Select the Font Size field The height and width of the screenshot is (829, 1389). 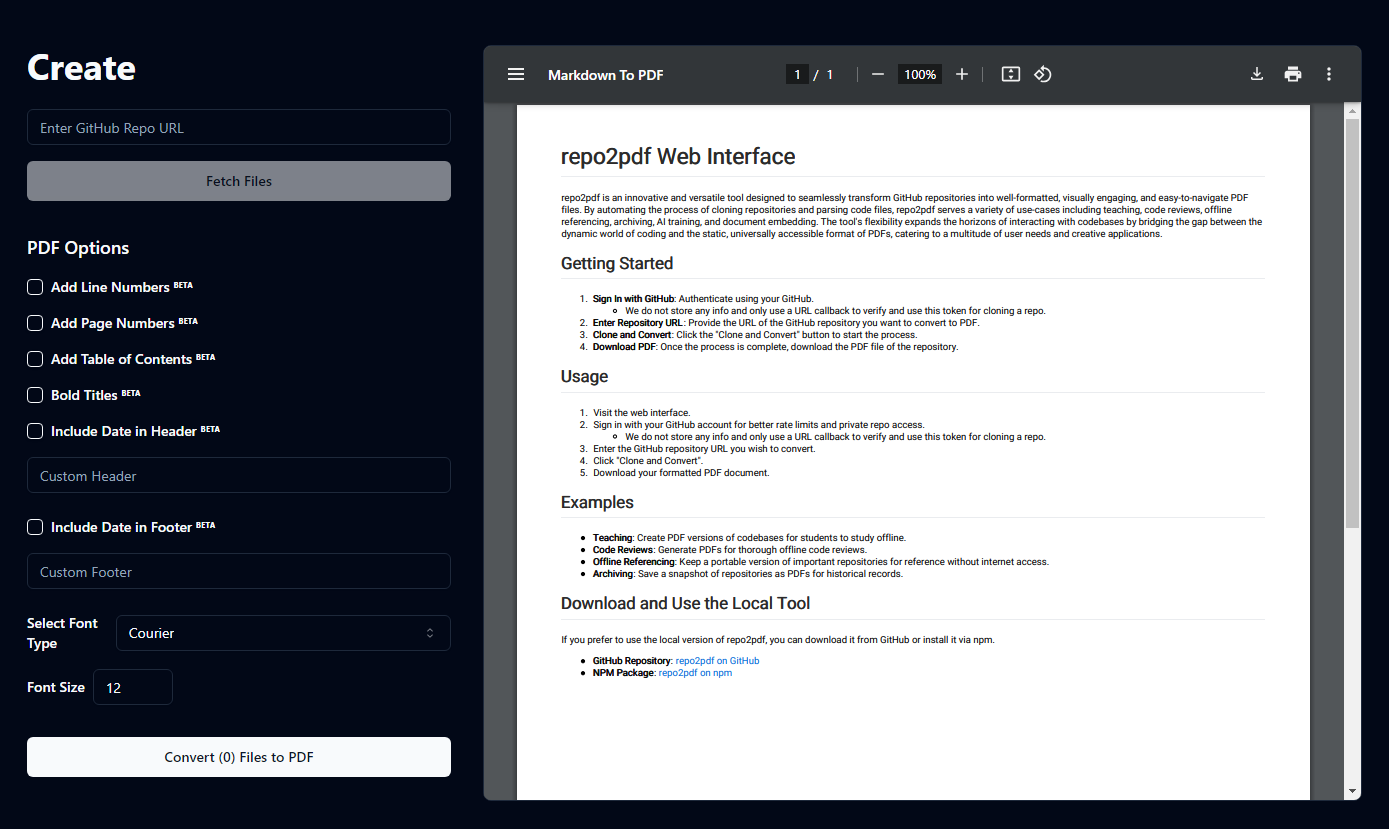(133, 687)
